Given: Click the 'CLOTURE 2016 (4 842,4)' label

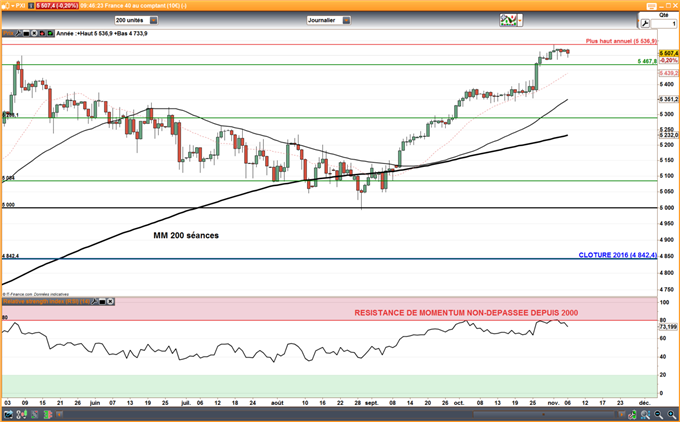Looking at the screenshot, I should pyautogui.click(x=618, y=255).
